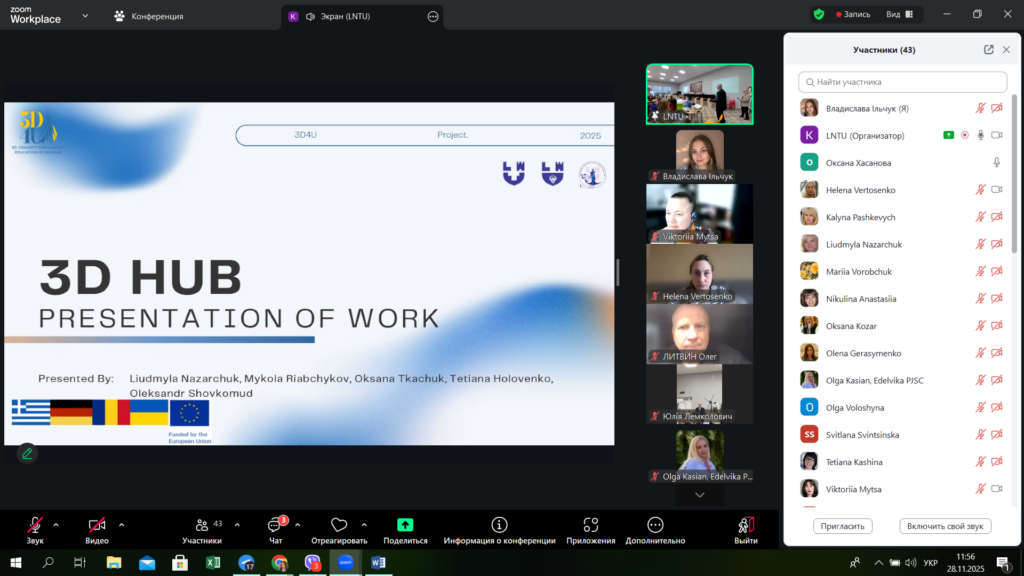The image size is (1024, 576).
Task: Open conference information (Информация о конференции) icon
Action: point(499,525)
